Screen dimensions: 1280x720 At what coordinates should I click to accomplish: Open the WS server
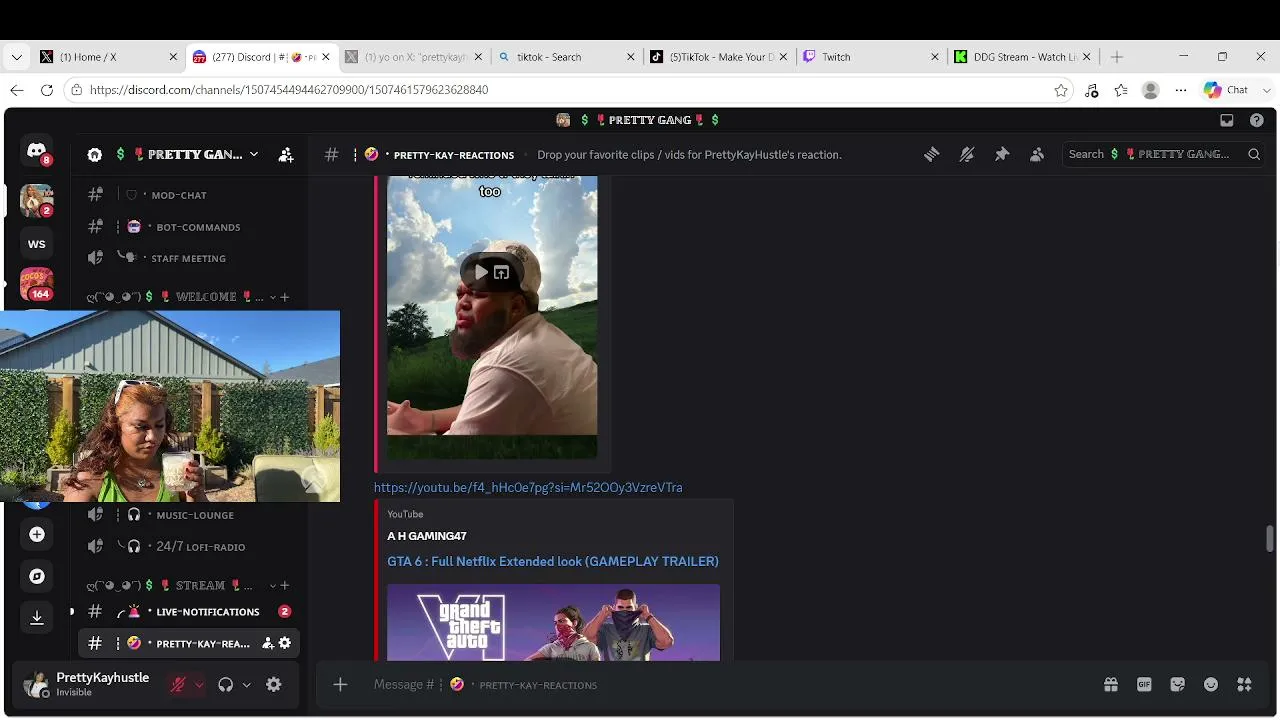37,243
